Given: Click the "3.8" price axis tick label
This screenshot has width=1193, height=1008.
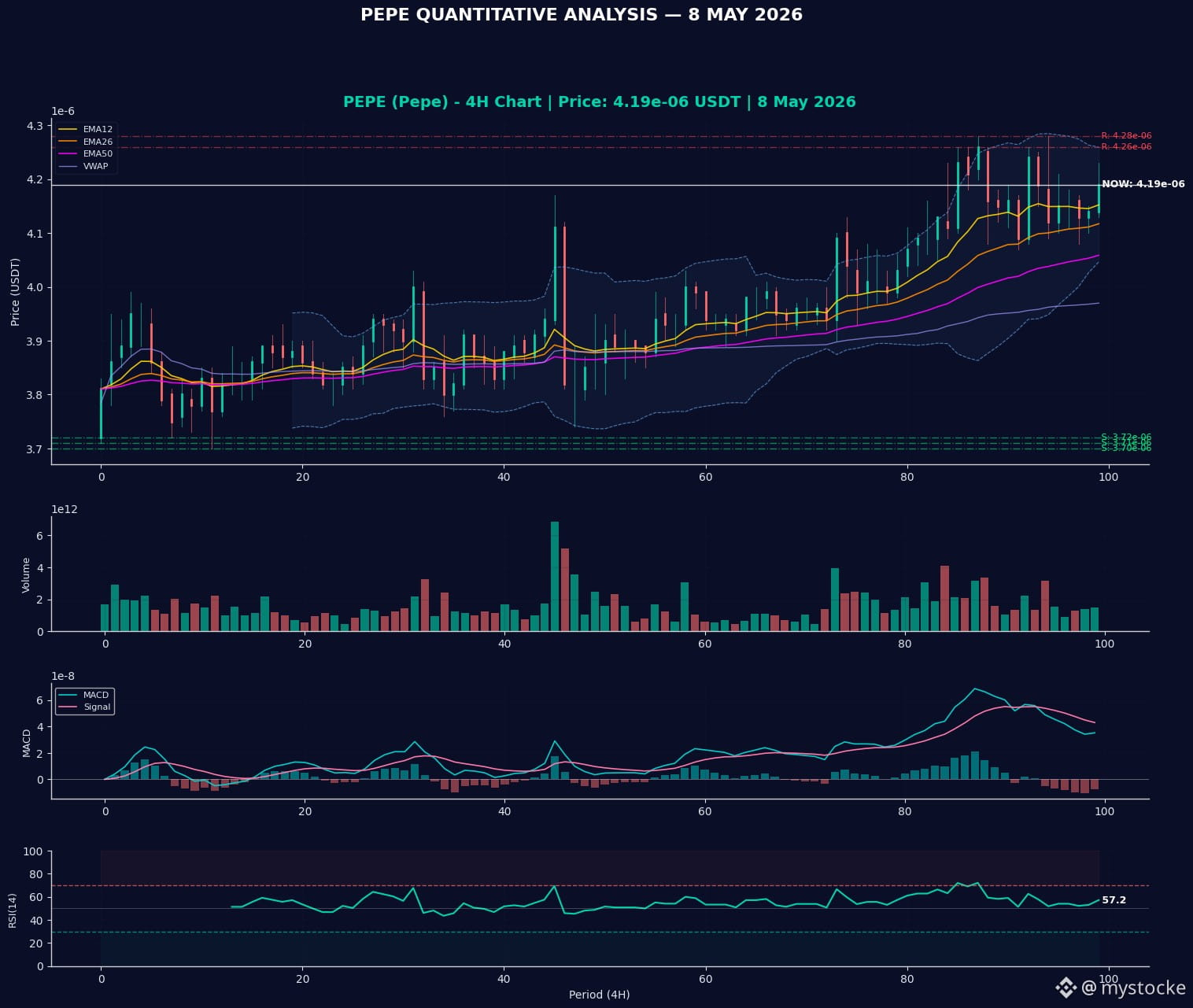Looking at the screenshot, I should [x=35, y=395].
